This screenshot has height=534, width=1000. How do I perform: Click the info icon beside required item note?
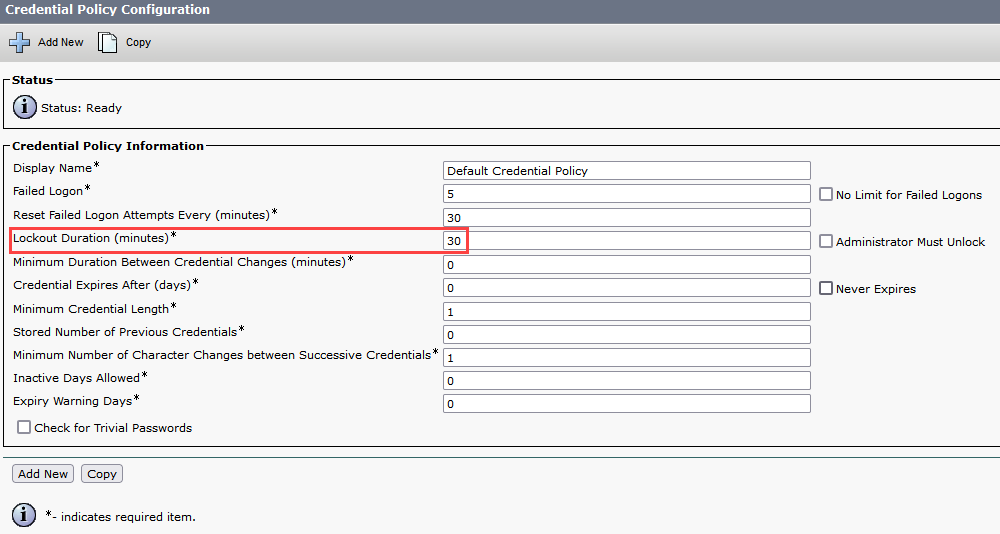(25, 516)
